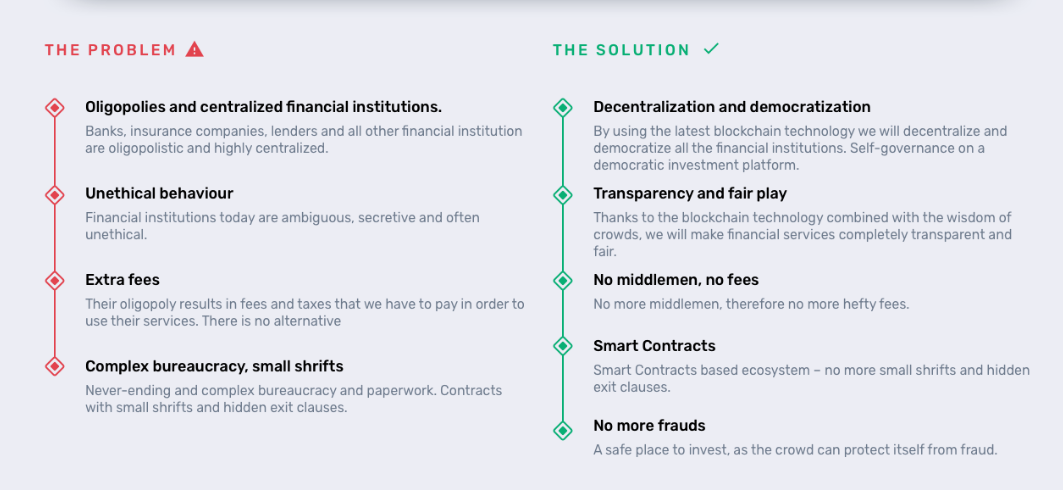Click red diamond marker beside Complex bureaucracy

pyautogui.click(x=55, y=367)
